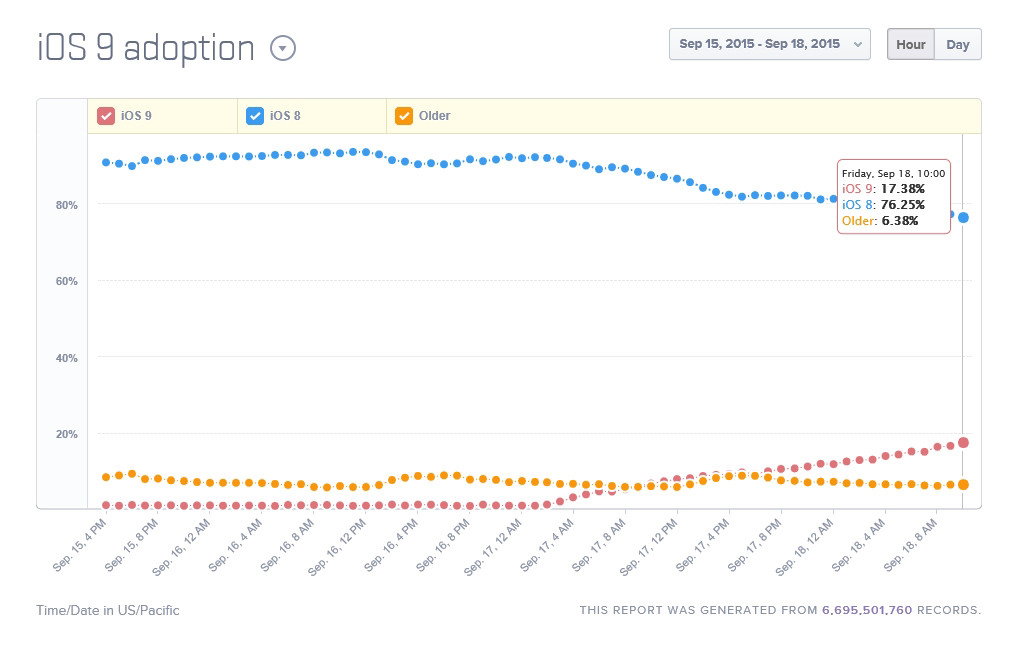This screenshot has height=648, width=1025.
Task: Click the iOS 9 legend label
Action: tap(136, 116)
